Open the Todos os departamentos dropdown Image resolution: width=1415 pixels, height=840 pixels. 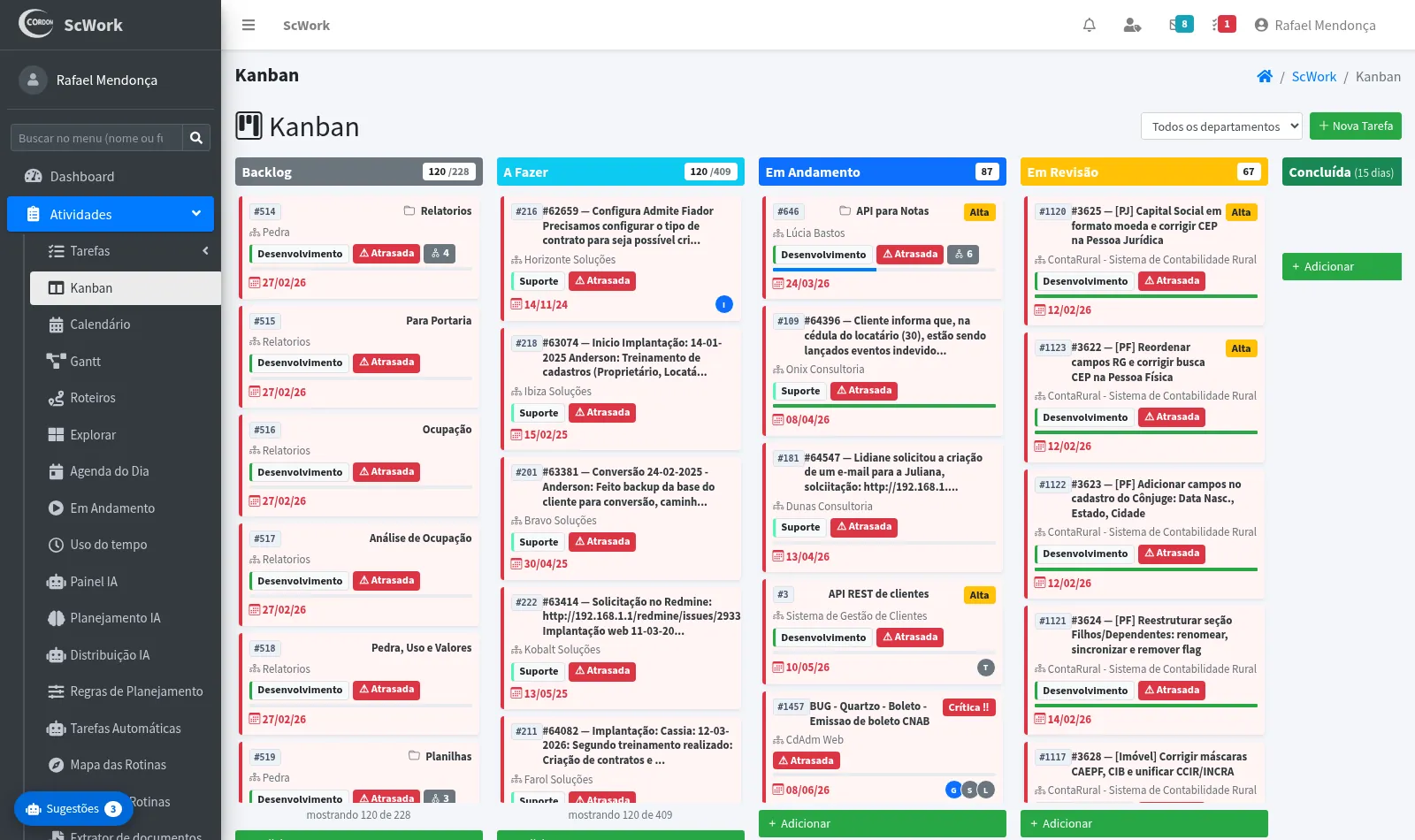(1221, 126)
